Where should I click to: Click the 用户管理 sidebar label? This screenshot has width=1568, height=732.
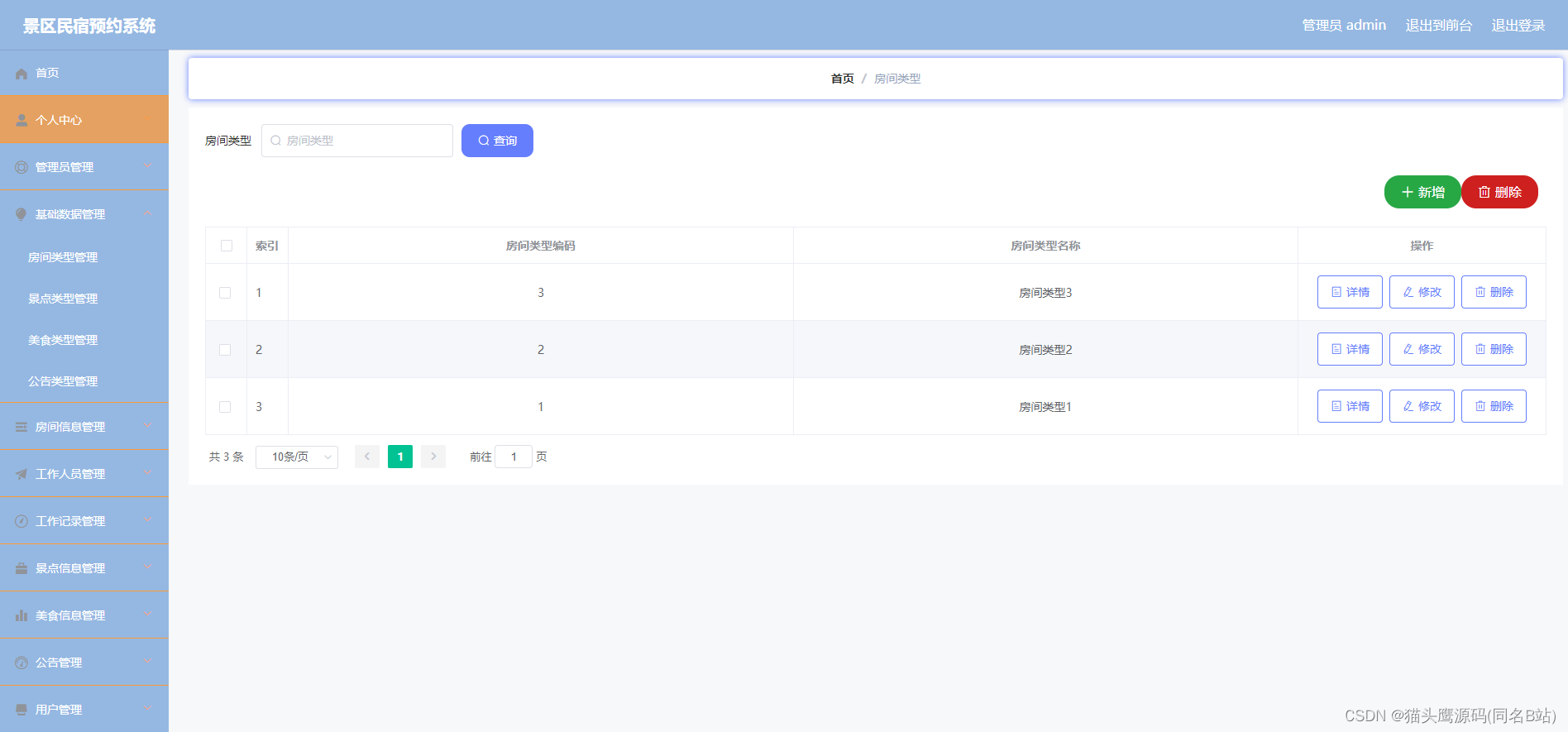point(59,710)
